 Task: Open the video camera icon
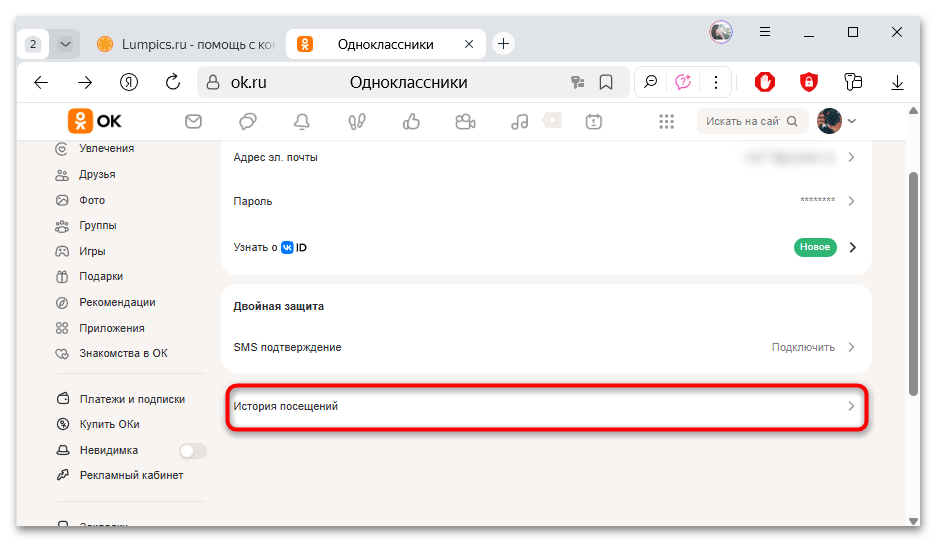coord(464,122)
